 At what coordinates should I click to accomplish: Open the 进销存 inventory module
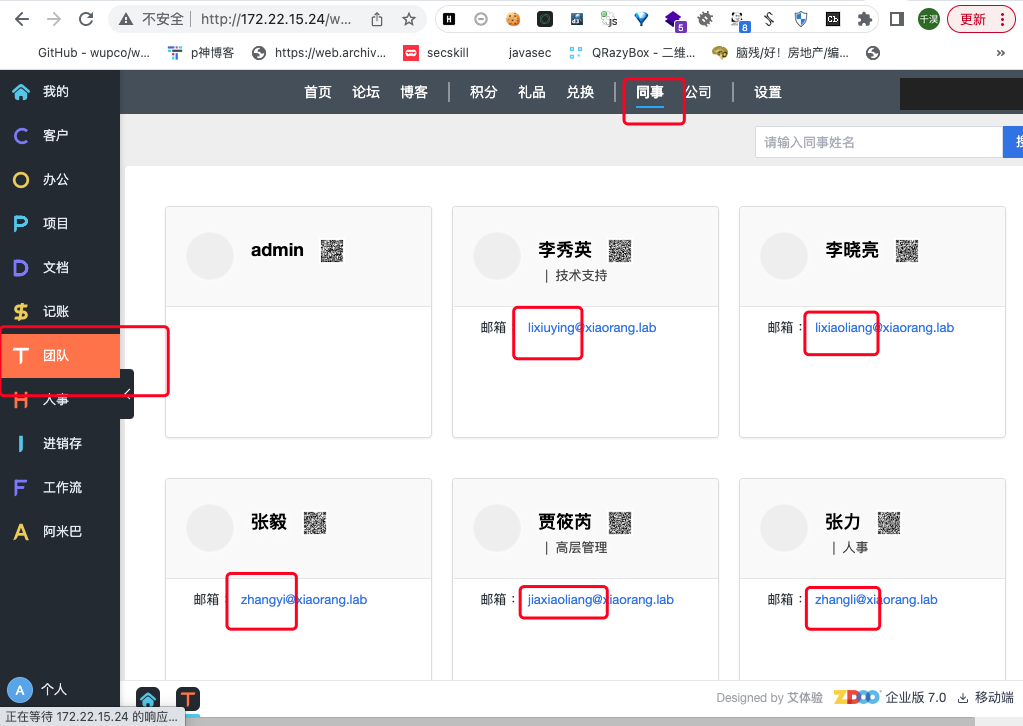click(x=59, y=444)
